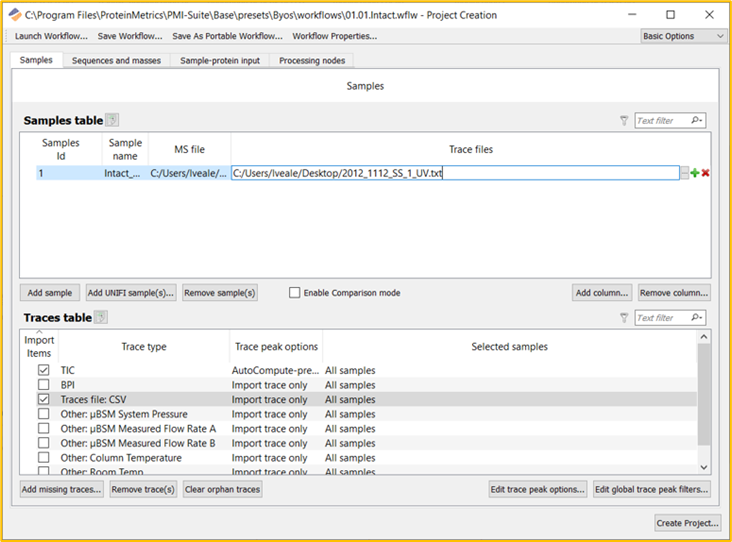
Task: Uncheck the TIC import checkbox
Action: pos(43,370)
